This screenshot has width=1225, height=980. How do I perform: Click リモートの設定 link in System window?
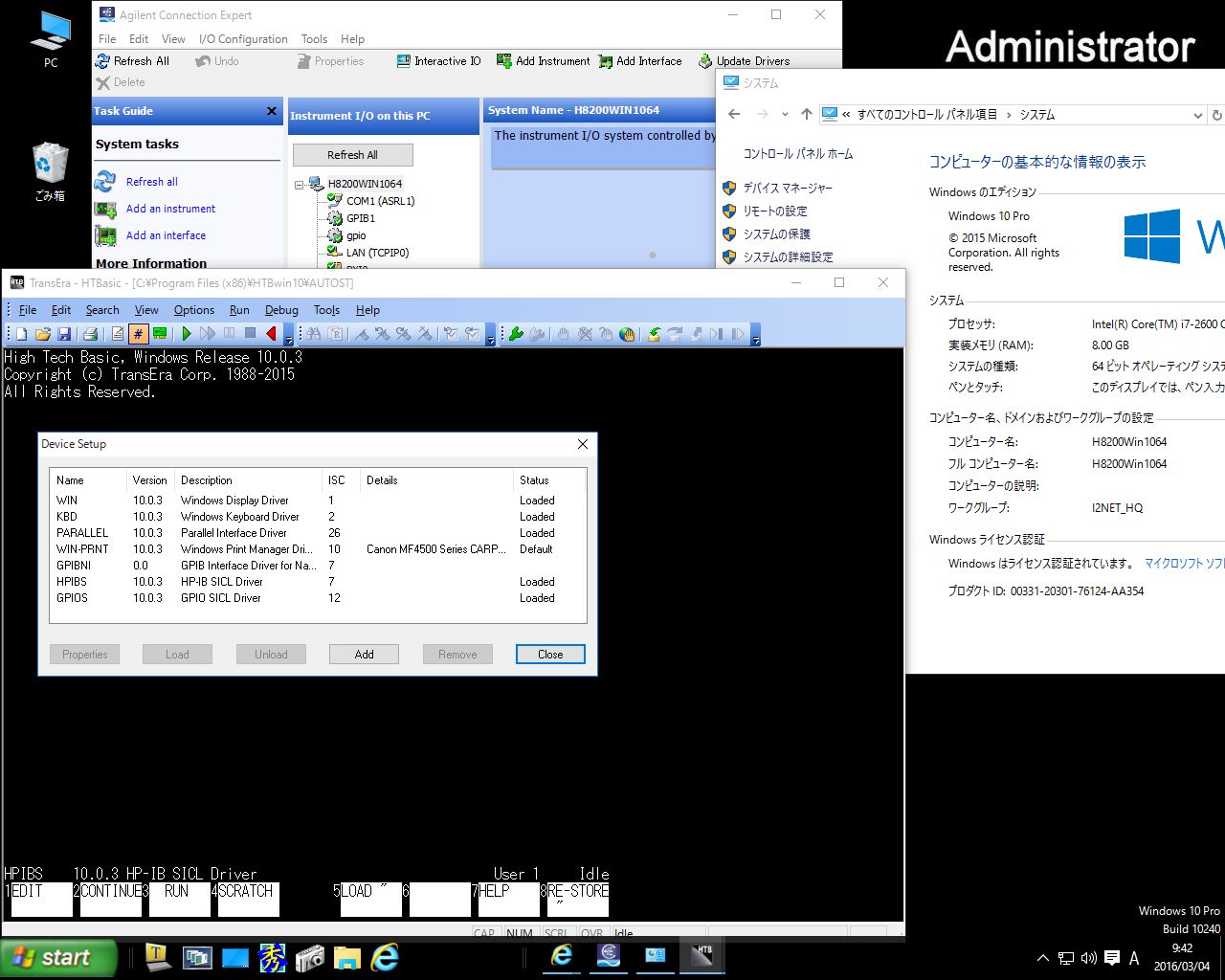click(x=775, y=212)
